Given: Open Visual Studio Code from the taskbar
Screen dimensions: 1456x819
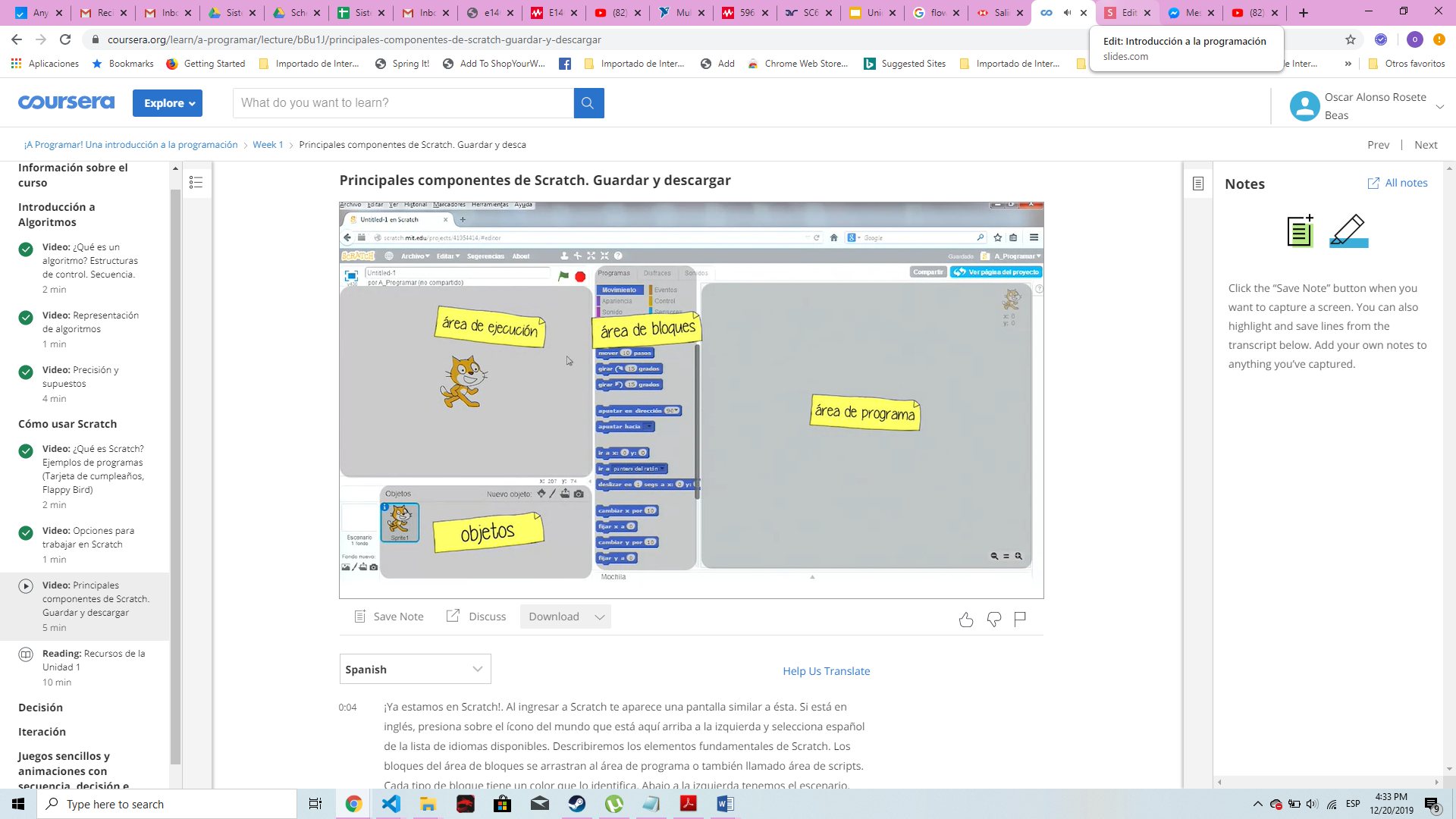Looking at the screenshot, I should click(391, 804).
